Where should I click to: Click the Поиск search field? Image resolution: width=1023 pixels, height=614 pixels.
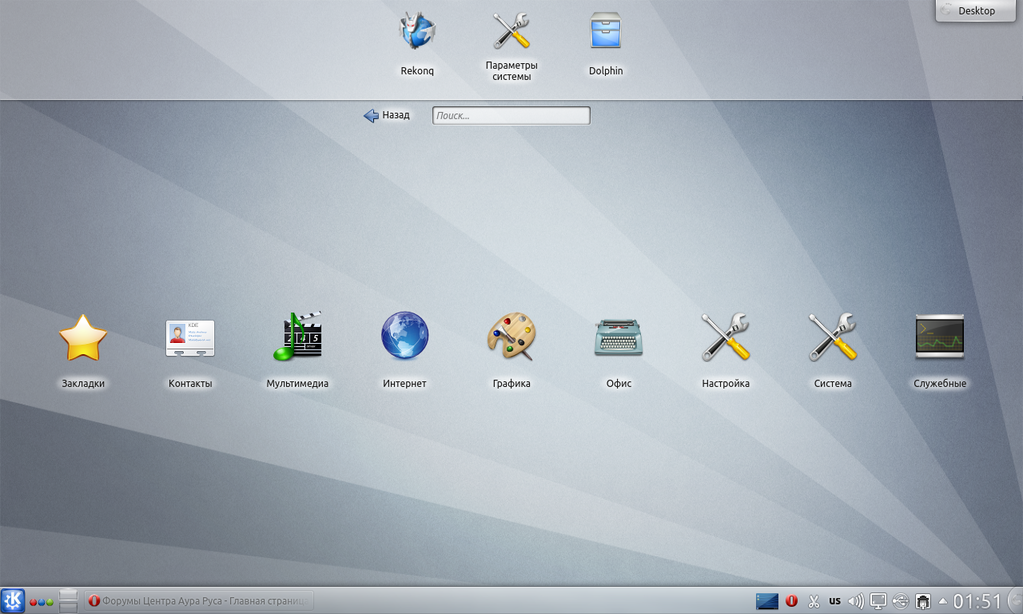[511, 116]
